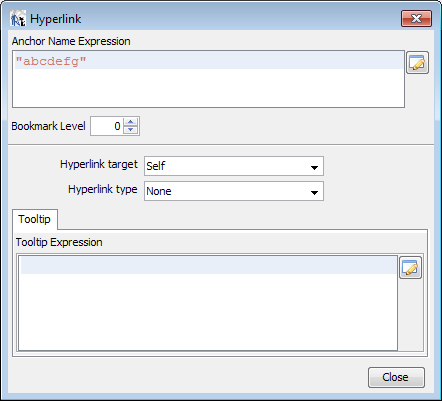Open the Hyperlink type dropdown
This screenshot has height=401, width=442.
[x=234, y=191]
